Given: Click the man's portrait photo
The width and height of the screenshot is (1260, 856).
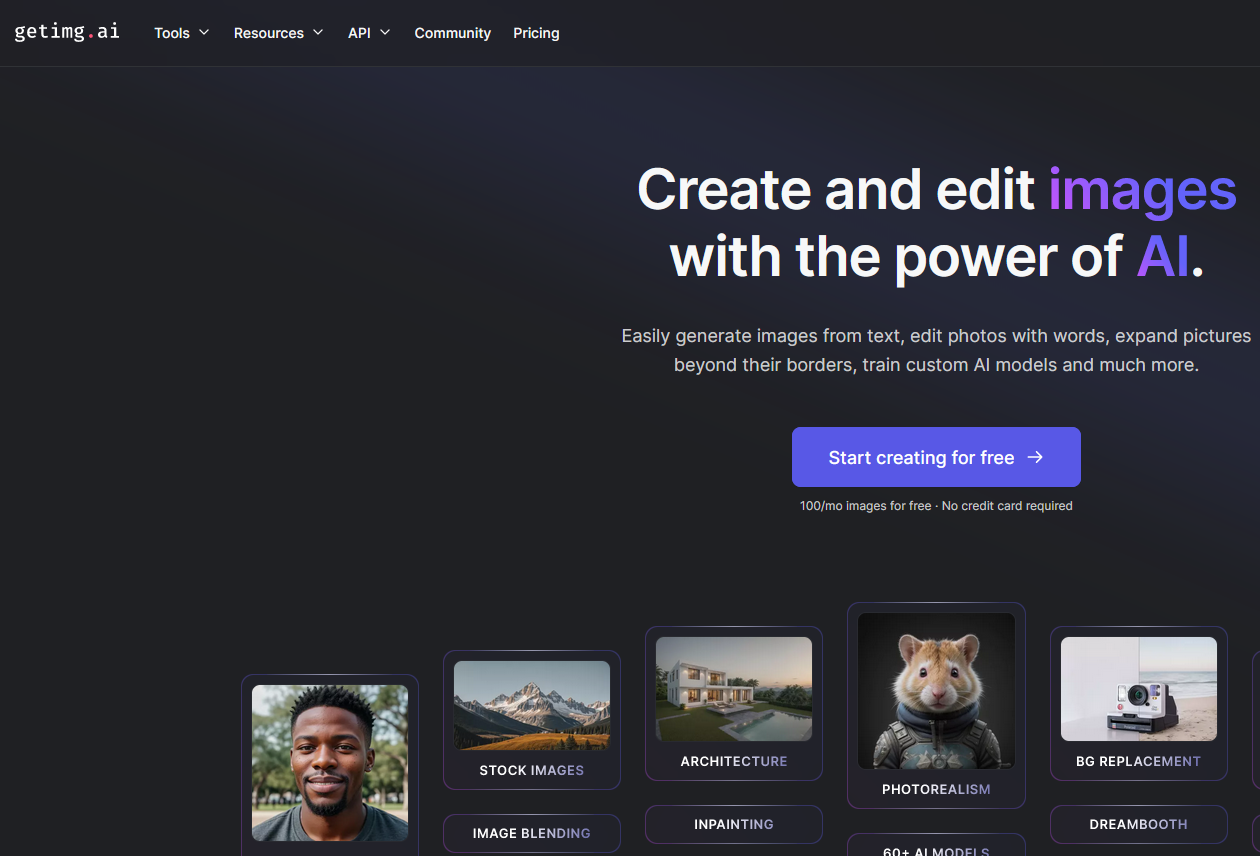Looking at the screenshot, I should [330, 763].
